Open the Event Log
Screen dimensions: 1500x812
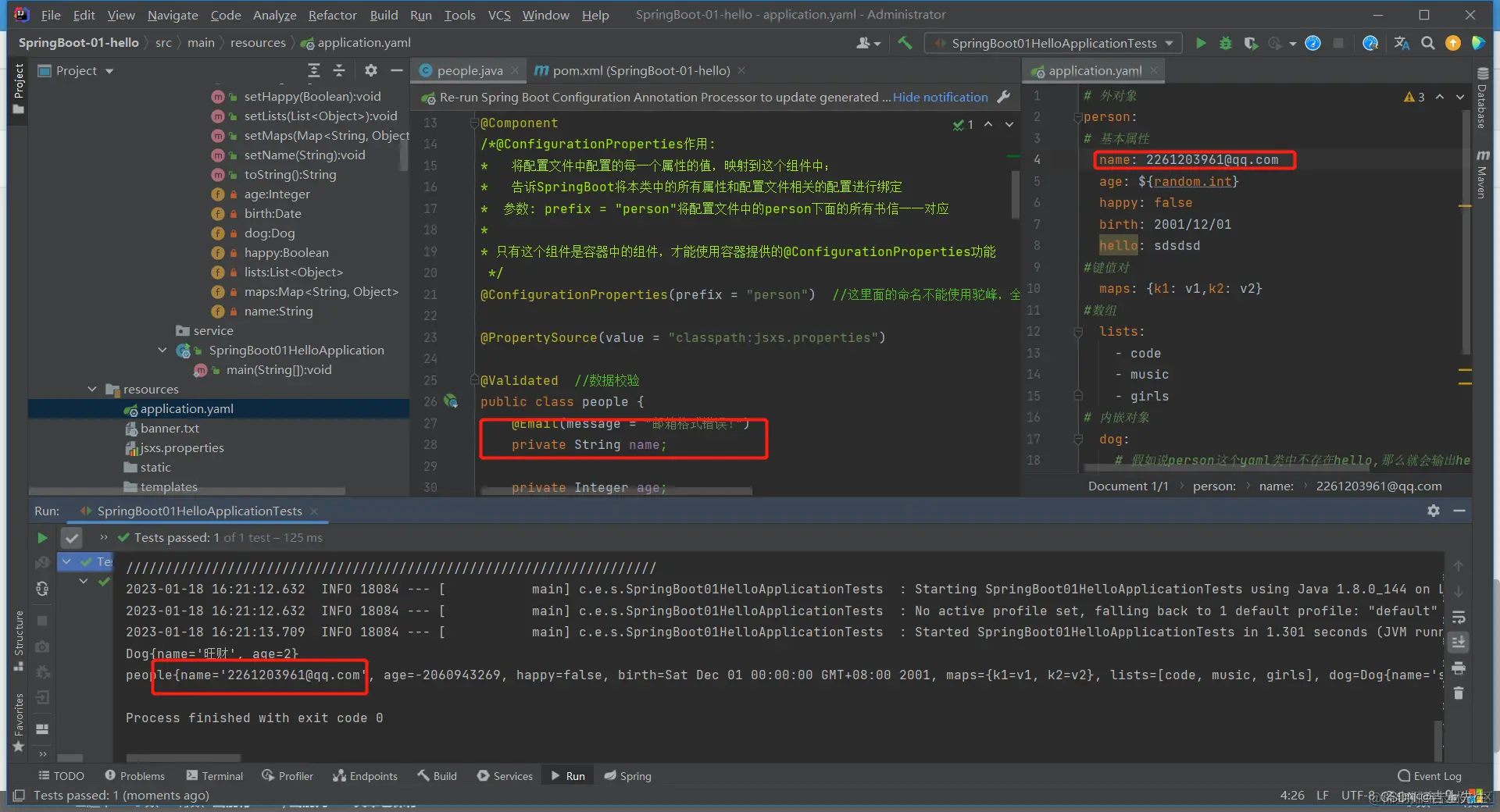pos(1430,775)
